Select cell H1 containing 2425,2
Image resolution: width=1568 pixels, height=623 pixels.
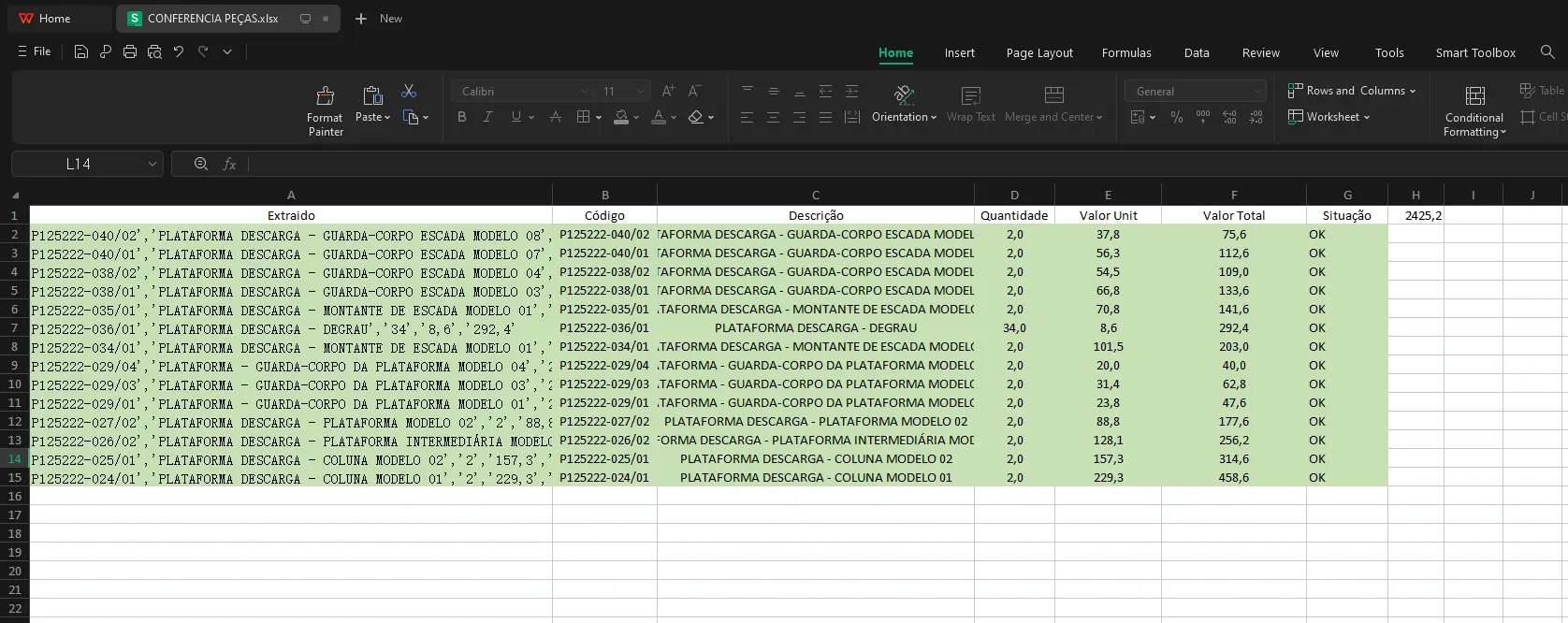[1416, 215]
